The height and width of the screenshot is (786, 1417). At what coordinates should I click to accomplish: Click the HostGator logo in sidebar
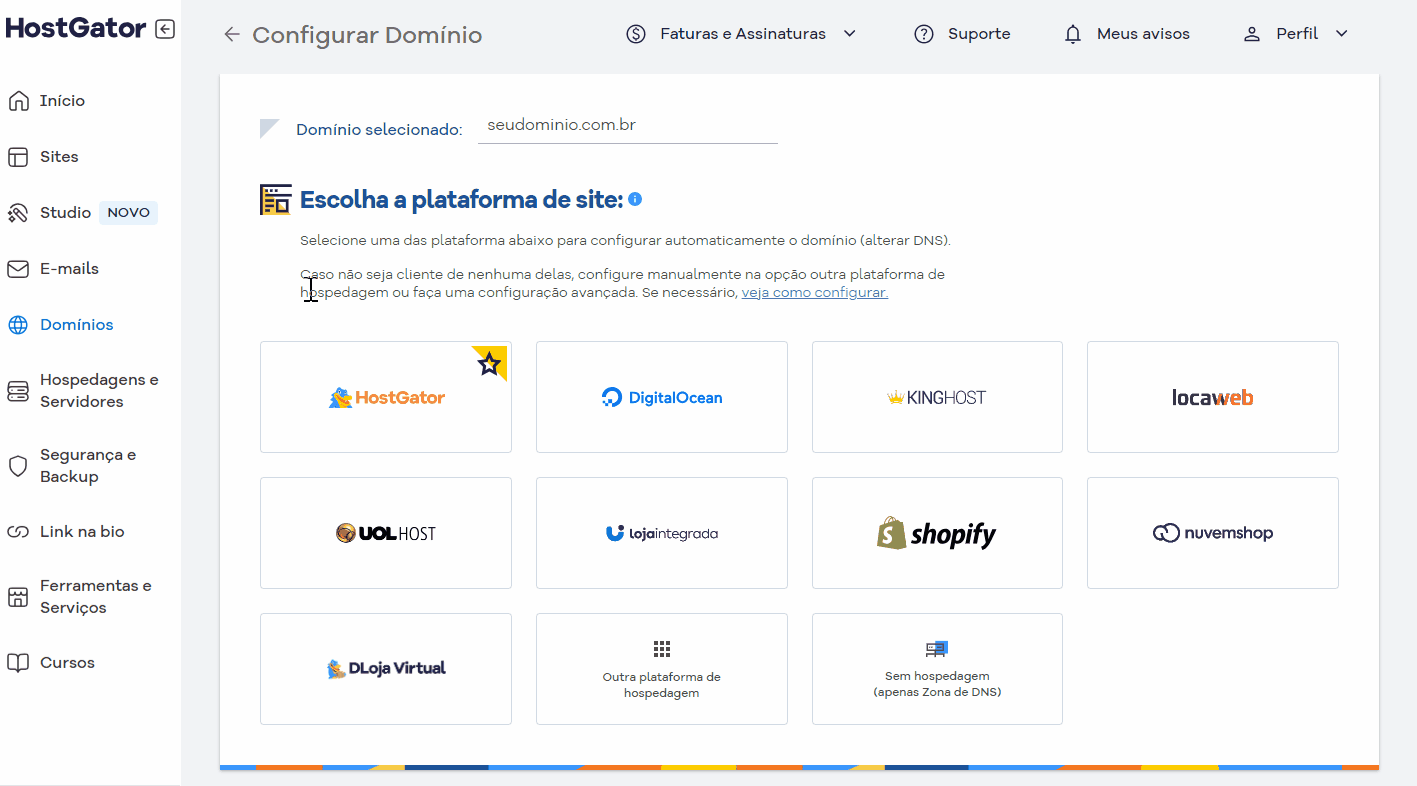pyautogui.click(x=76, y=28)
